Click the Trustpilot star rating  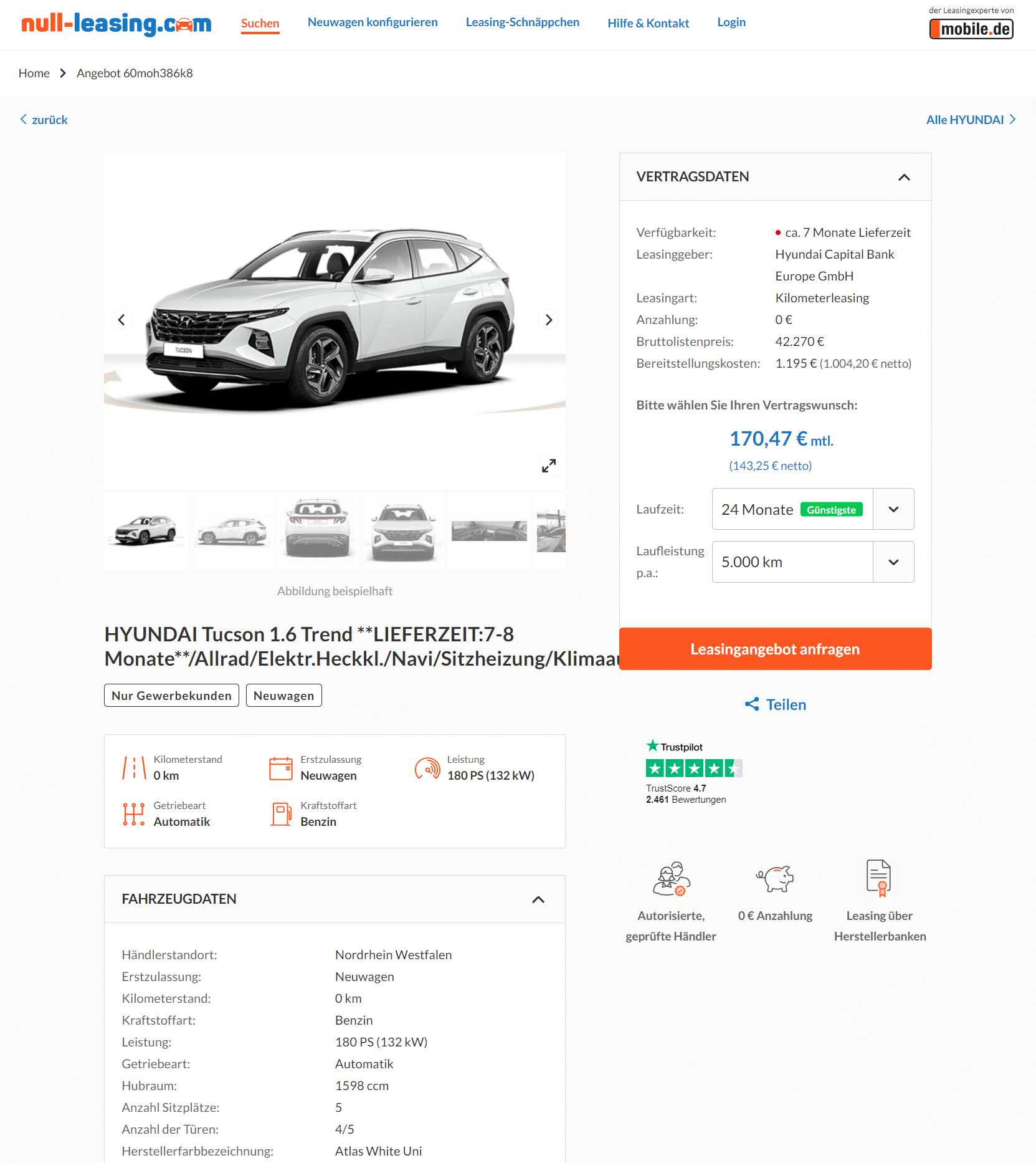point(693,768)
